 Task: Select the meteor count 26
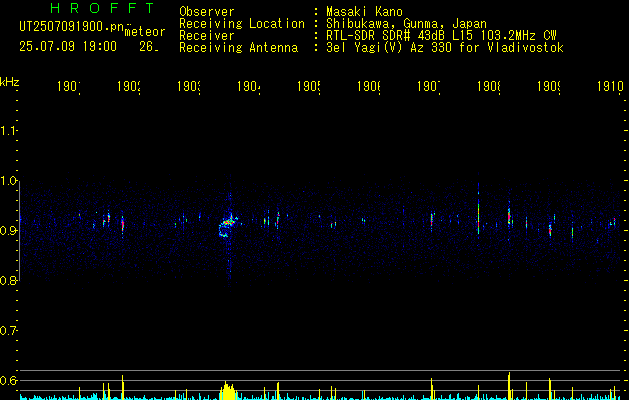tap(149, 47)
